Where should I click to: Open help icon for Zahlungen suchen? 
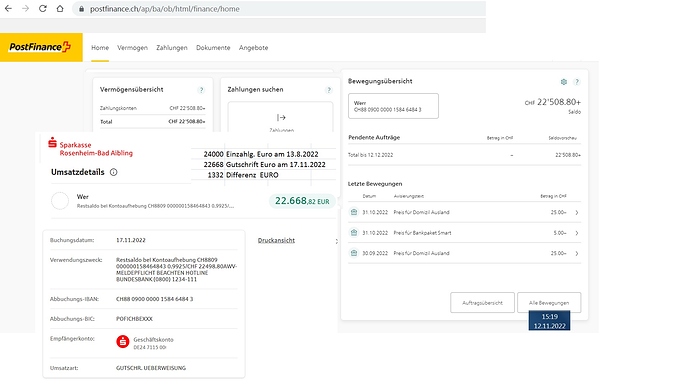[329, 90]
